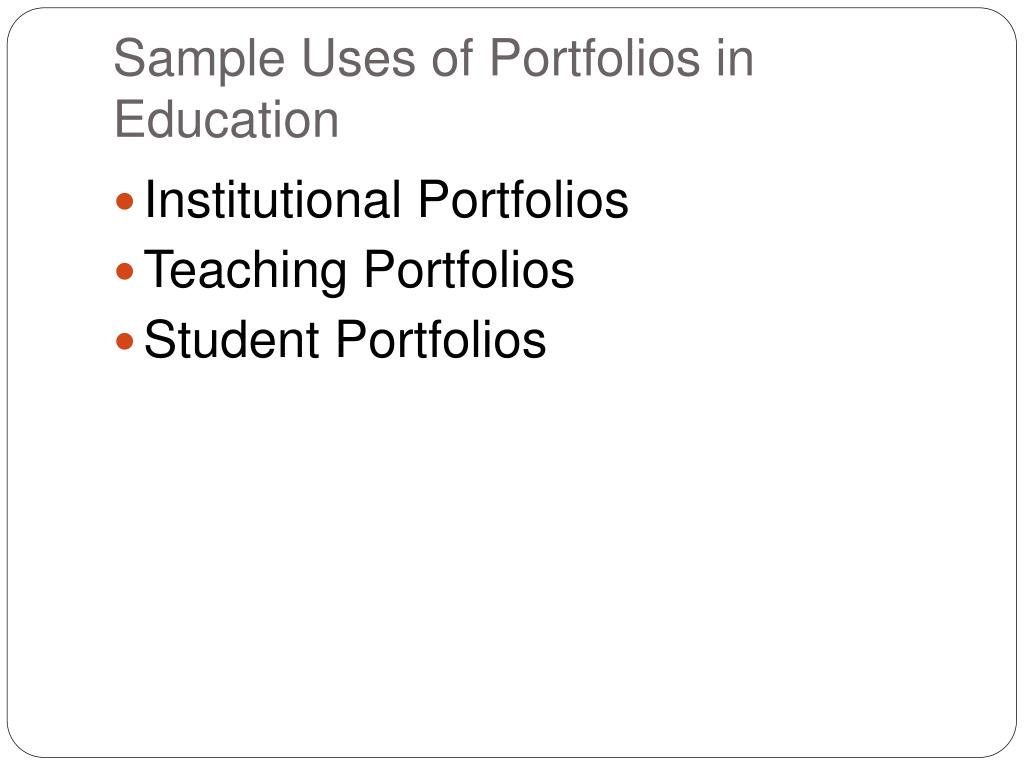Select the word "Teaching"
The image size is (1024, 768).
point(246,270)
